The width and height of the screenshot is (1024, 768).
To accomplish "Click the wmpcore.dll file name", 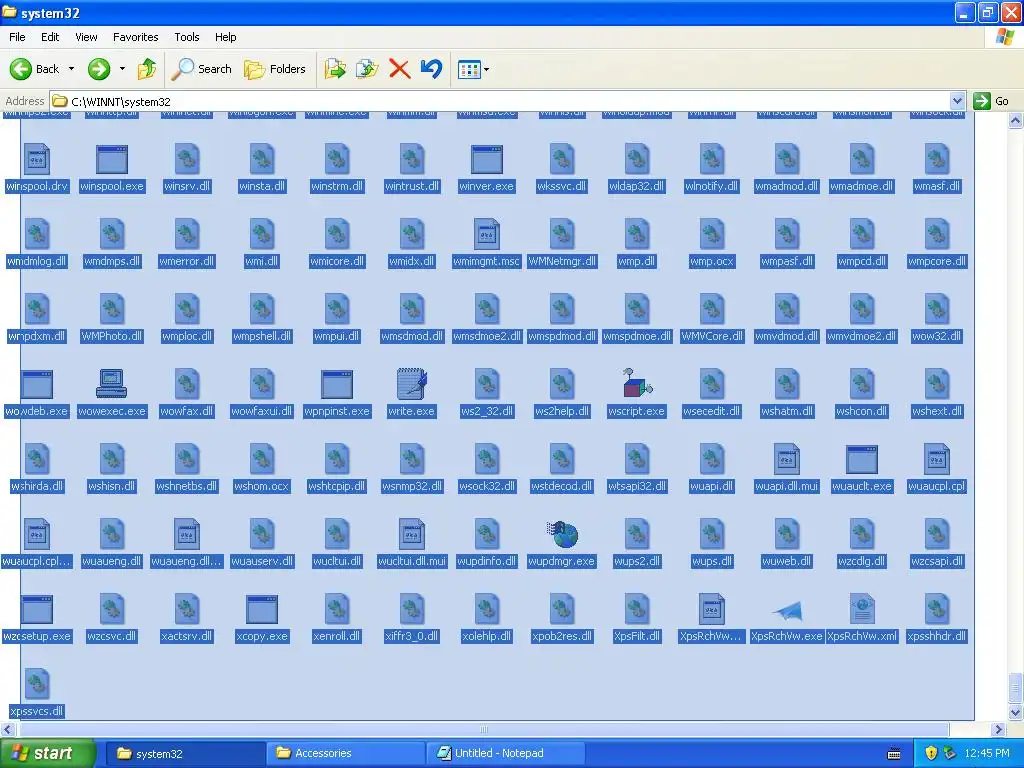I will pyautogui.click(x=936, y=261).
